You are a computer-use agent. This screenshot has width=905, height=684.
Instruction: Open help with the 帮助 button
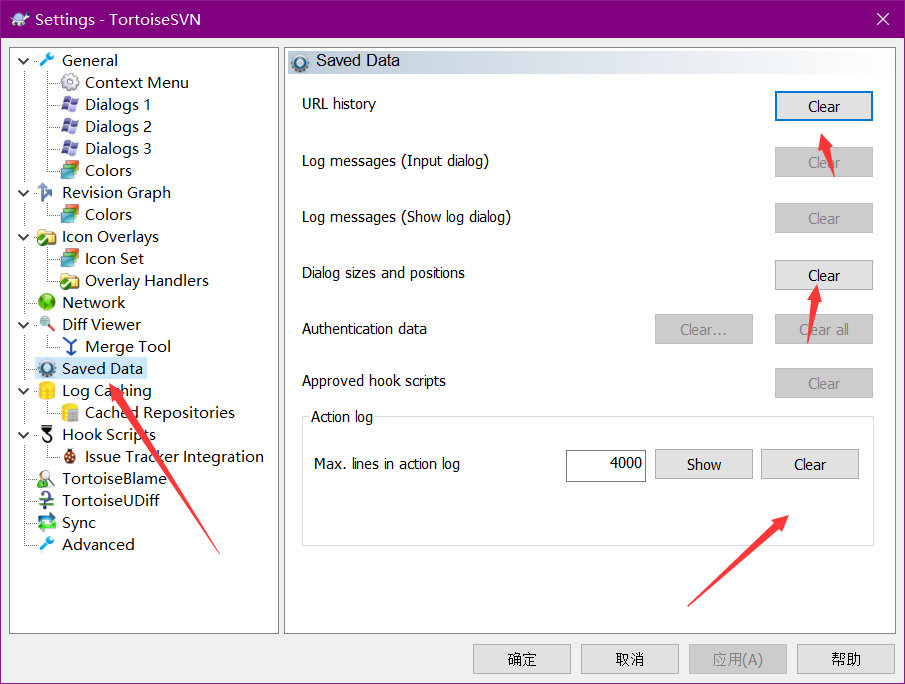(846, 659)
